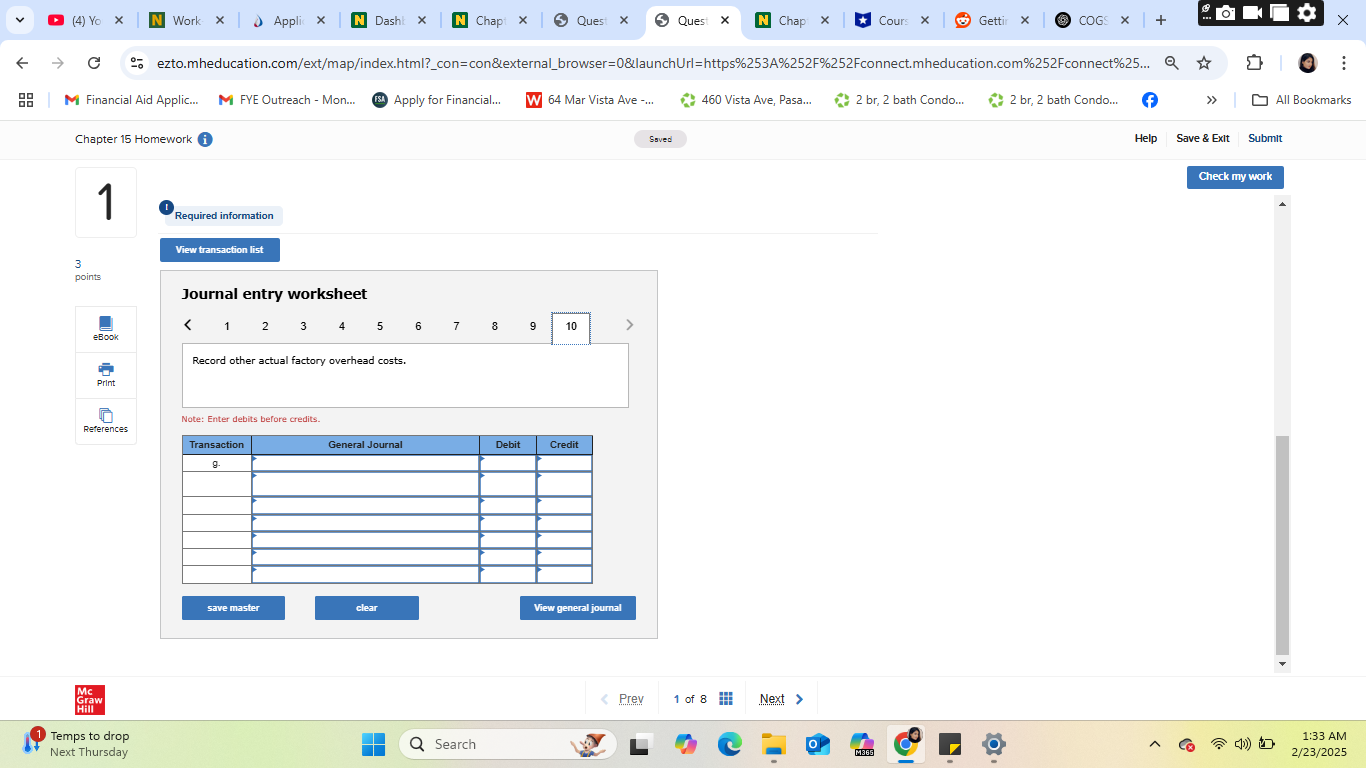Go to next journal entry with right chevron
This screenshot has width=1366, height=768.
point(629,325)
